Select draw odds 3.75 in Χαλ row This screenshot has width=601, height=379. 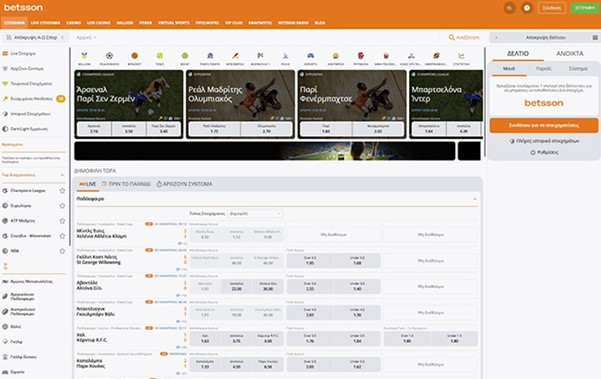[236, 338]
